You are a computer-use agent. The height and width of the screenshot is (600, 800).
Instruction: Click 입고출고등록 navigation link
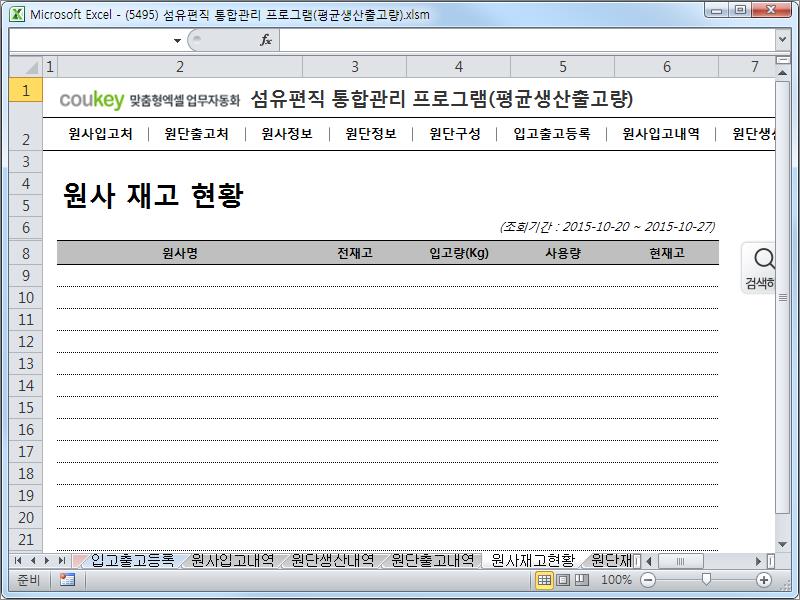click(x=552, y=134)
